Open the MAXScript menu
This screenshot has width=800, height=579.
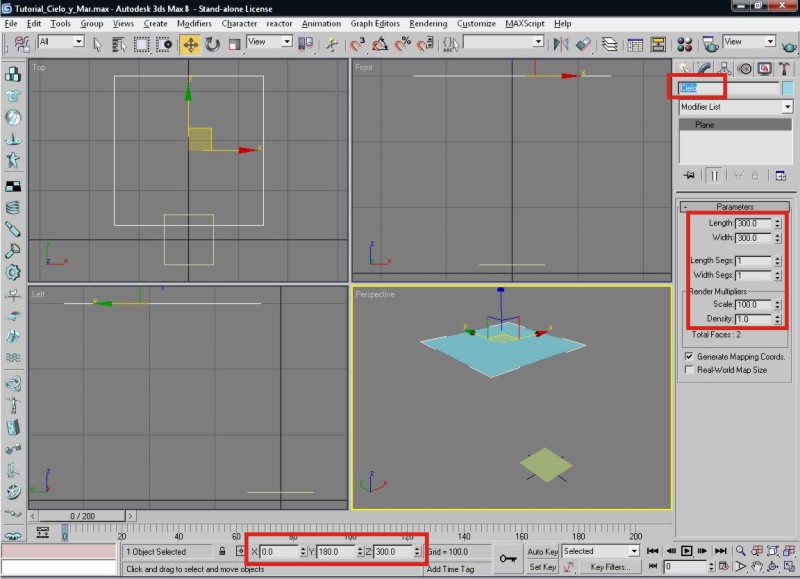tap(524, 23)
